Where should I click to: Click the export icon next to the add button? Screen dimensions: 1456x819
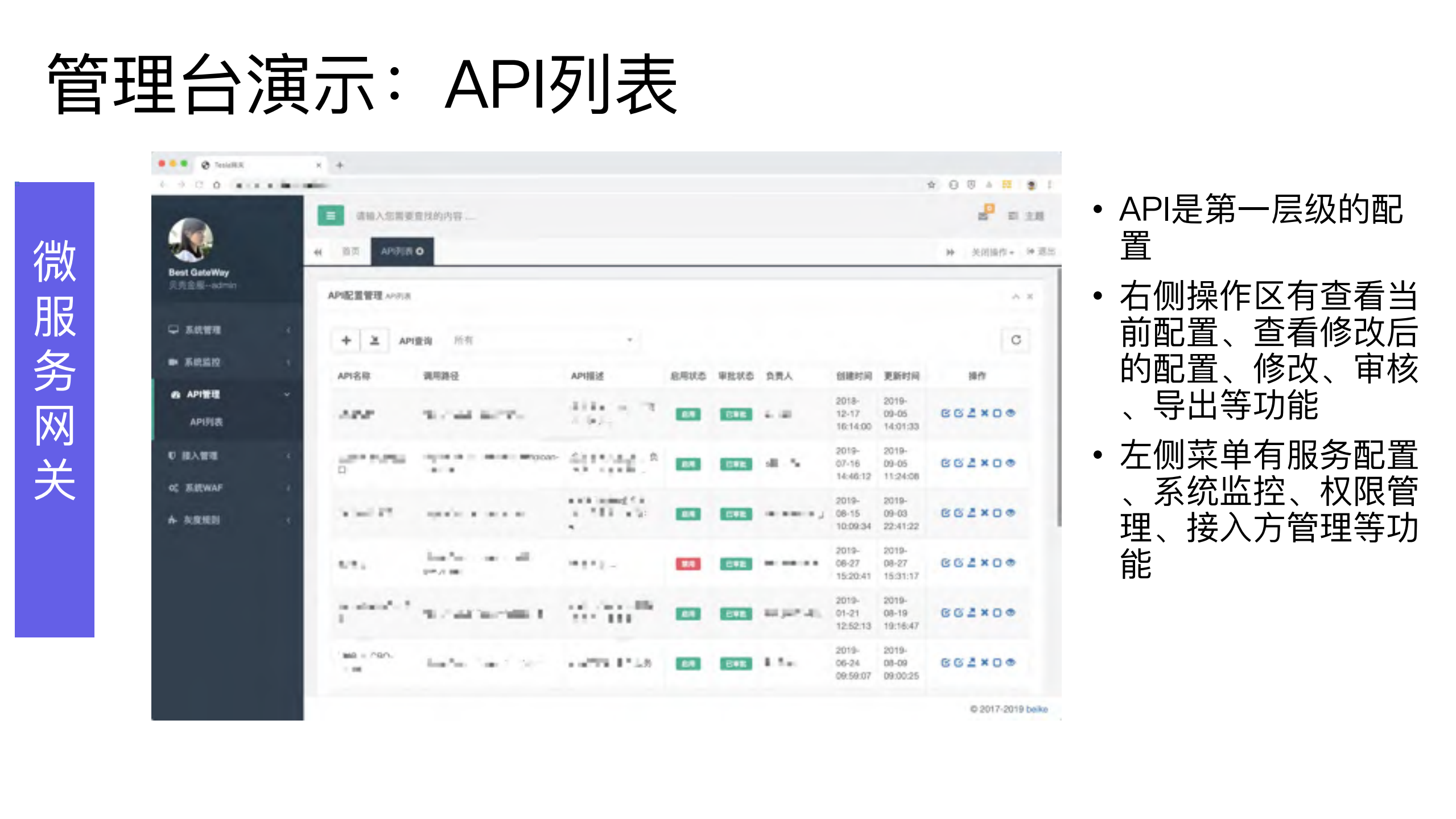point(376,340)
